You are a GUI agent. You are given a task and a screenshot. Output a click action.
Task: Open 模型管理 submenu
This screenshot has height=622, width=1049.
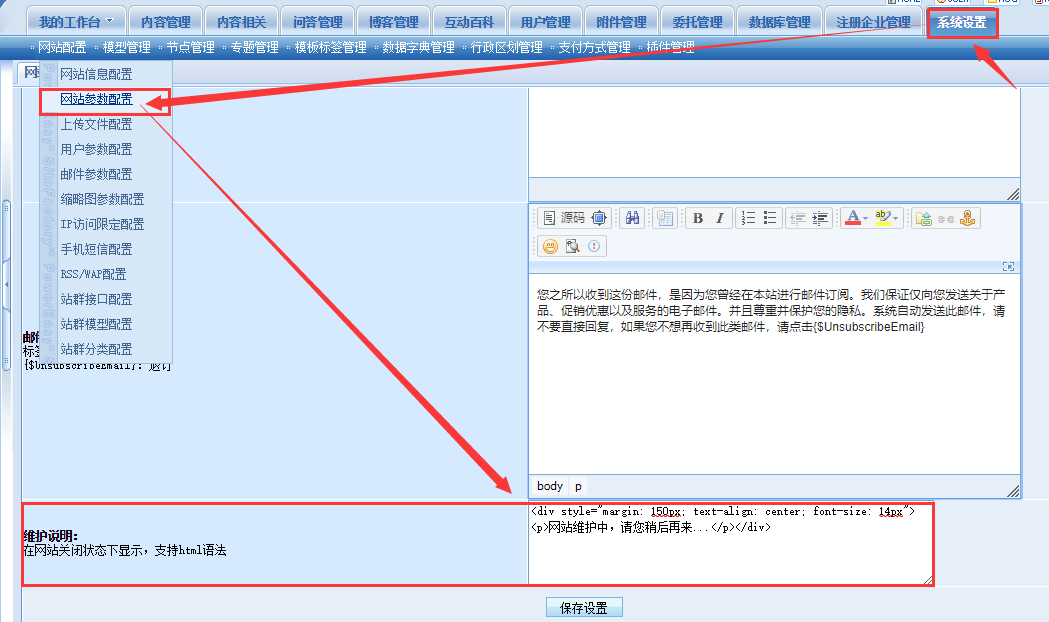(x=126, y=47)
